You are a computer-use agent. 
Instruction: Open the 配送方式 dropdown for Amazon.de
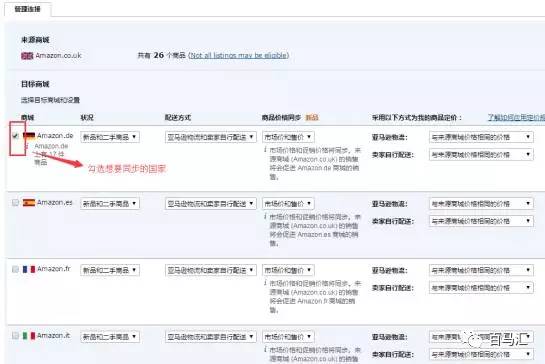point(211,137)
